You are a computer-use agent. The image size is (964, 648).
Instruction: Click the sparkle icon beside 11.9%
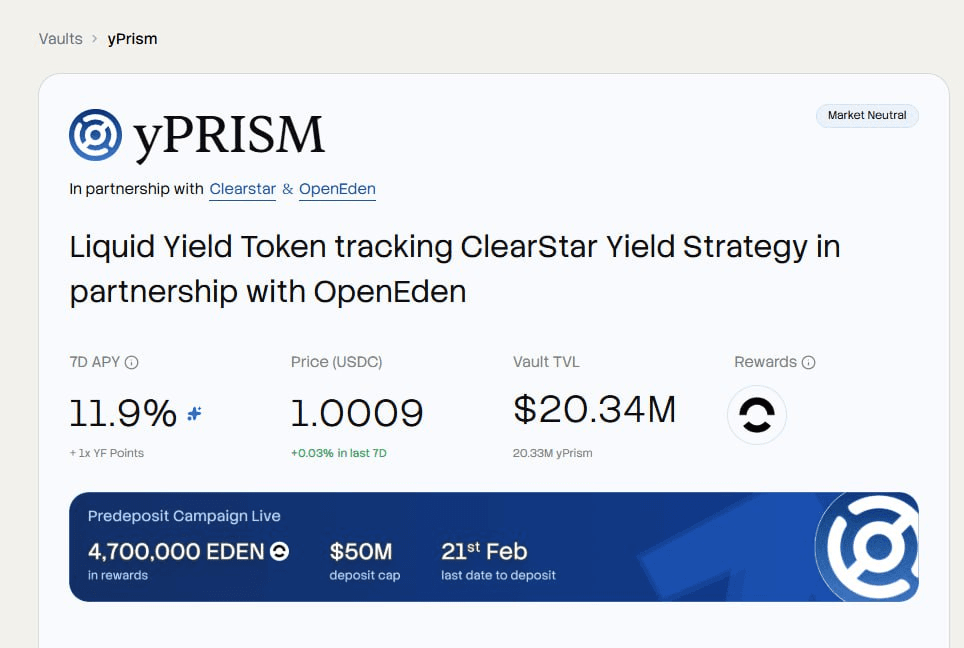tap(195, 413)
